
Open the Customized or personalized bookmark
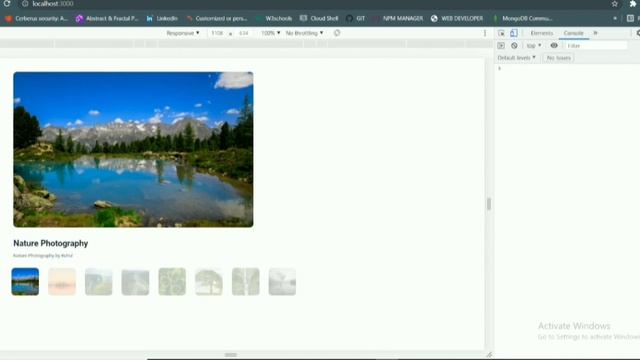click(x=217, y=18)
